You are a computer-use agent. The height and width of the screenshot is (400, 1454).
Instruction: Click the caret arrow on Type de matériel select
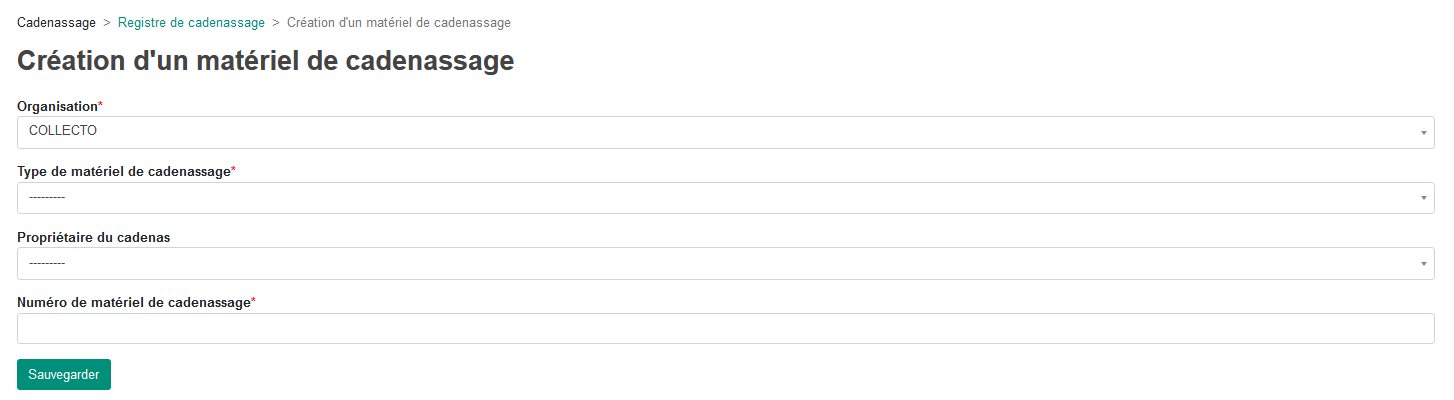click(x=1423, y=198)
